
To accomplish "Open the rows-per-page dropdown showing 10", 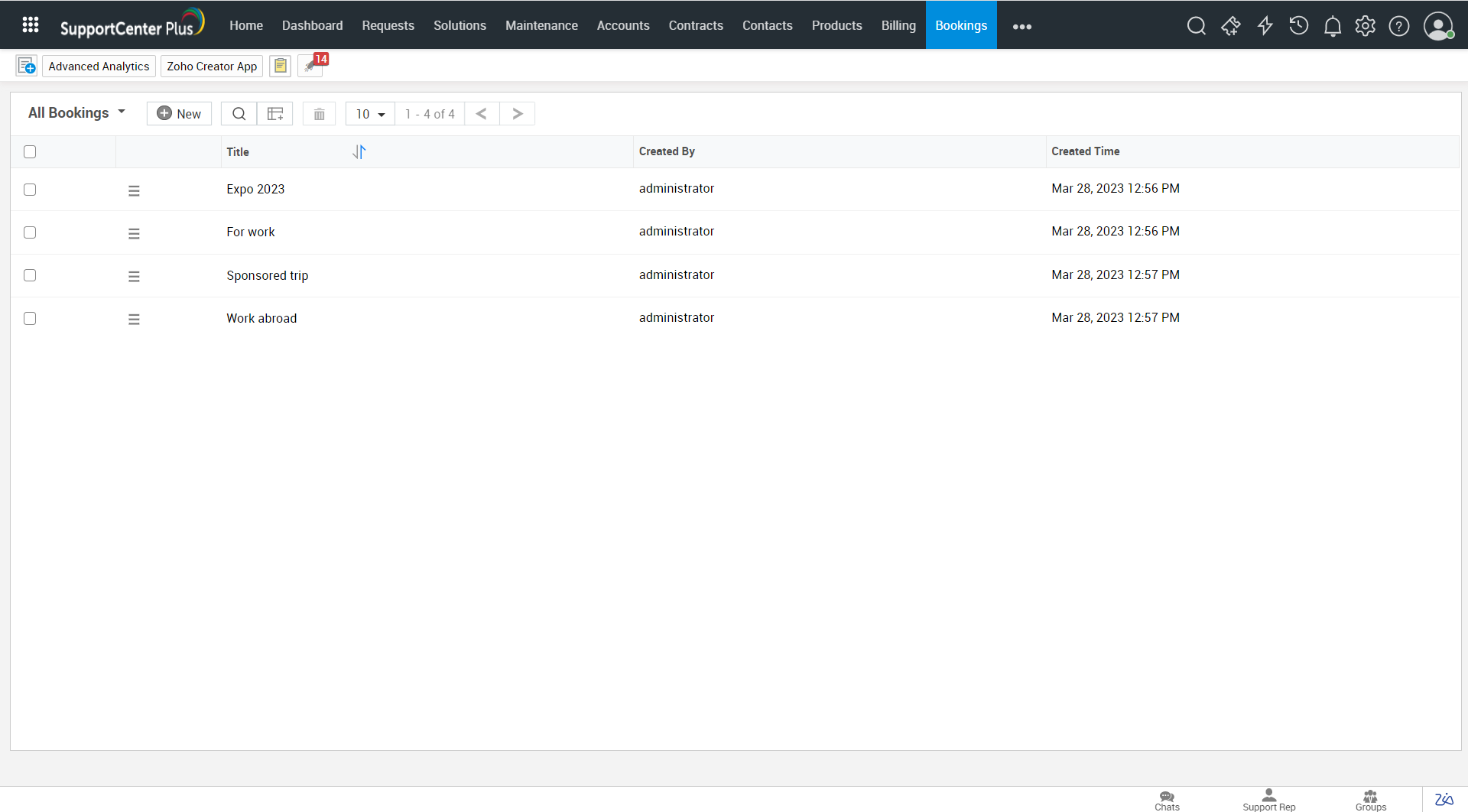I will 370,114.
